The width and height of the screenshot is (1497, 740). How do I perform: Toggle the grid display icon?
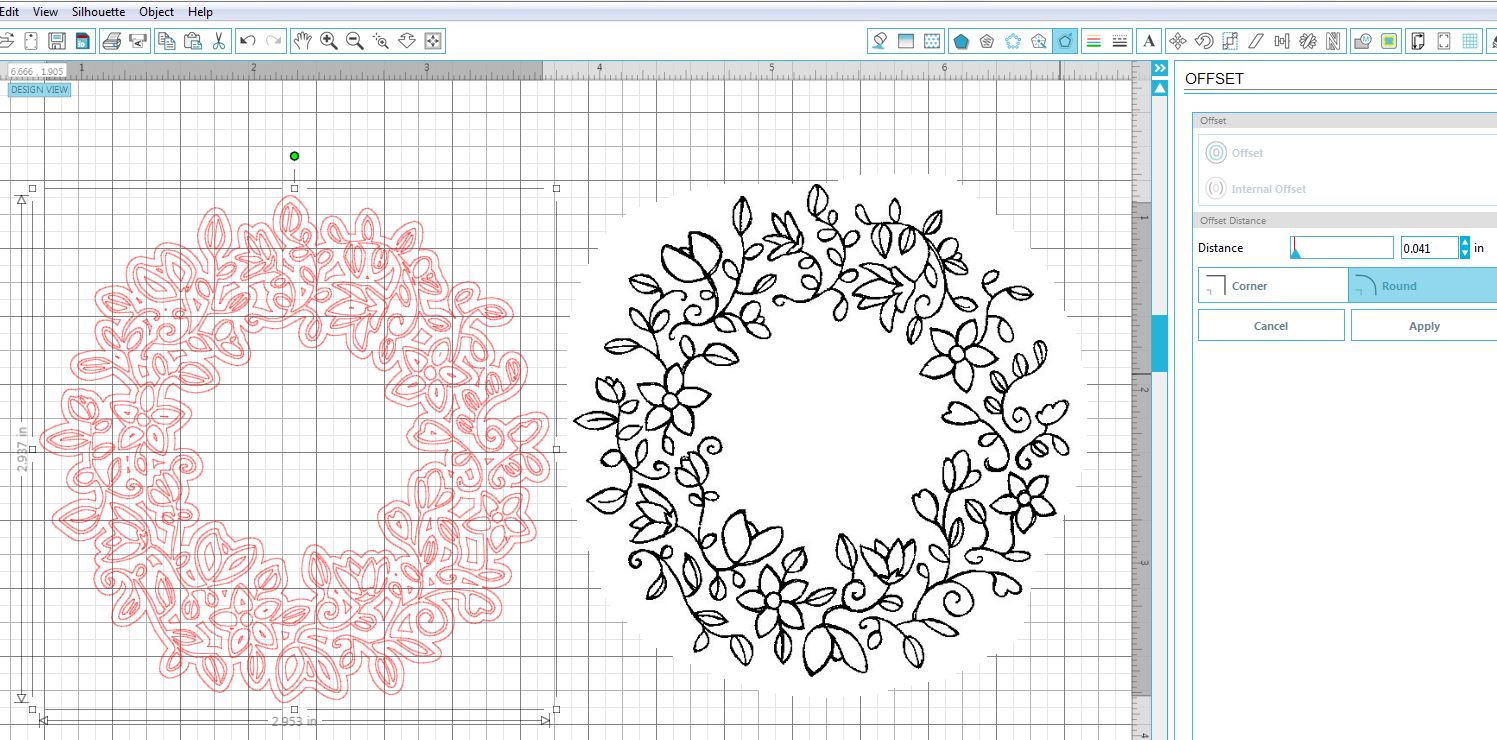[x=1470, y=41]
